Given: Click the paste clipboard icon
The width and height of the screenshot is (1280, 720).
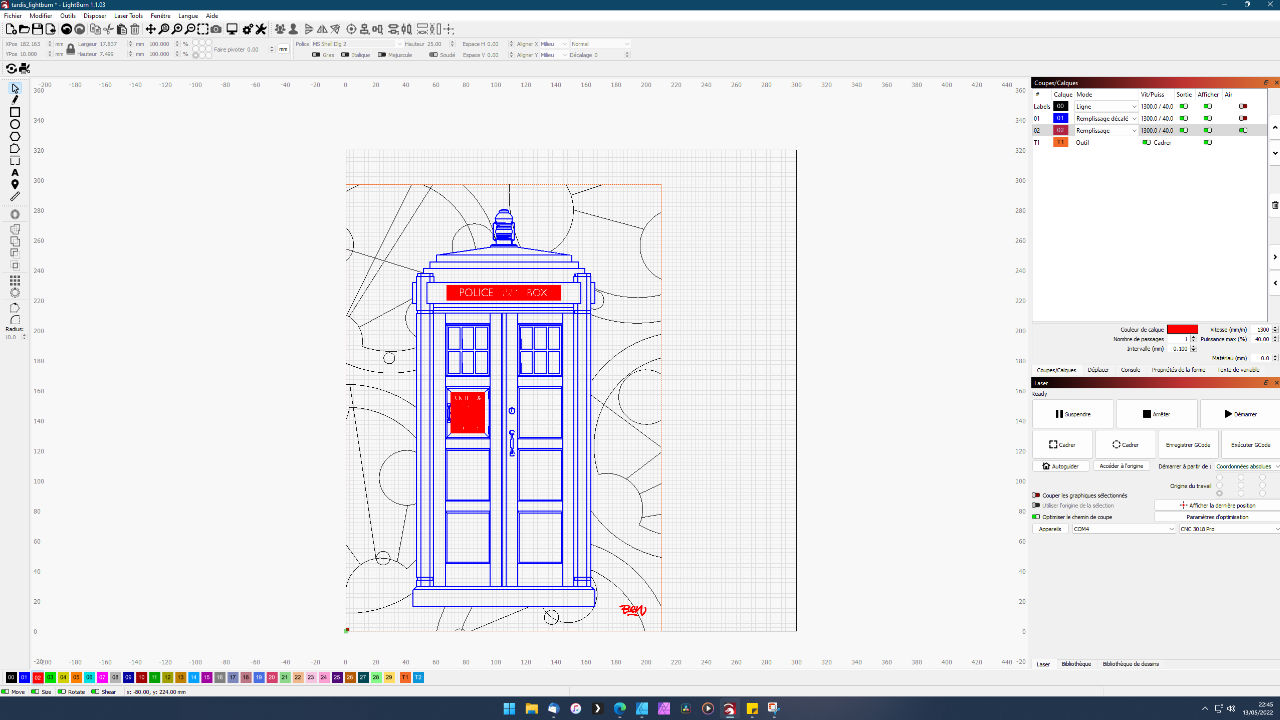Looking at the screenshot, I should 122,29.
